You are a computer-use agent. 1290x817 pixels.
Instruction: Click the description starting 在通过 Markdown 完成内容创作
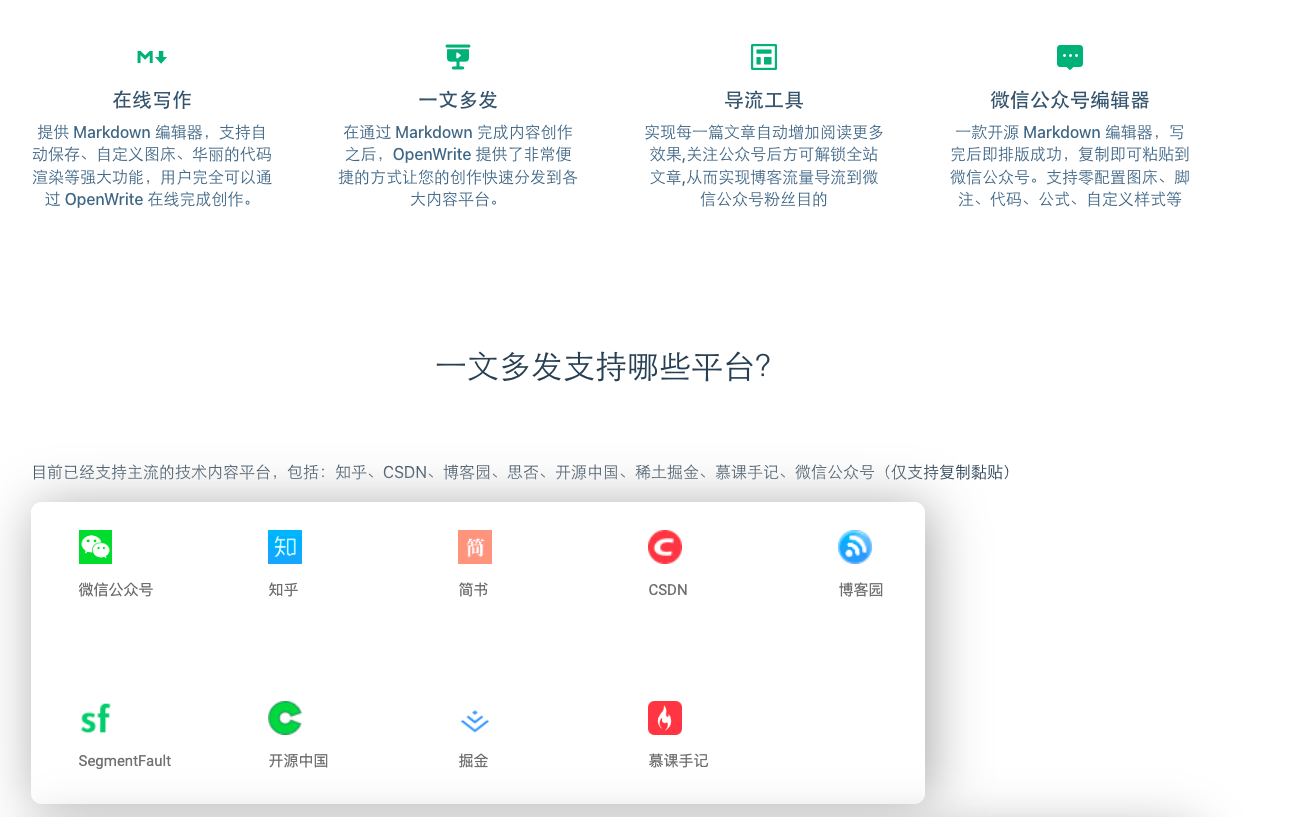coord(458,166)
